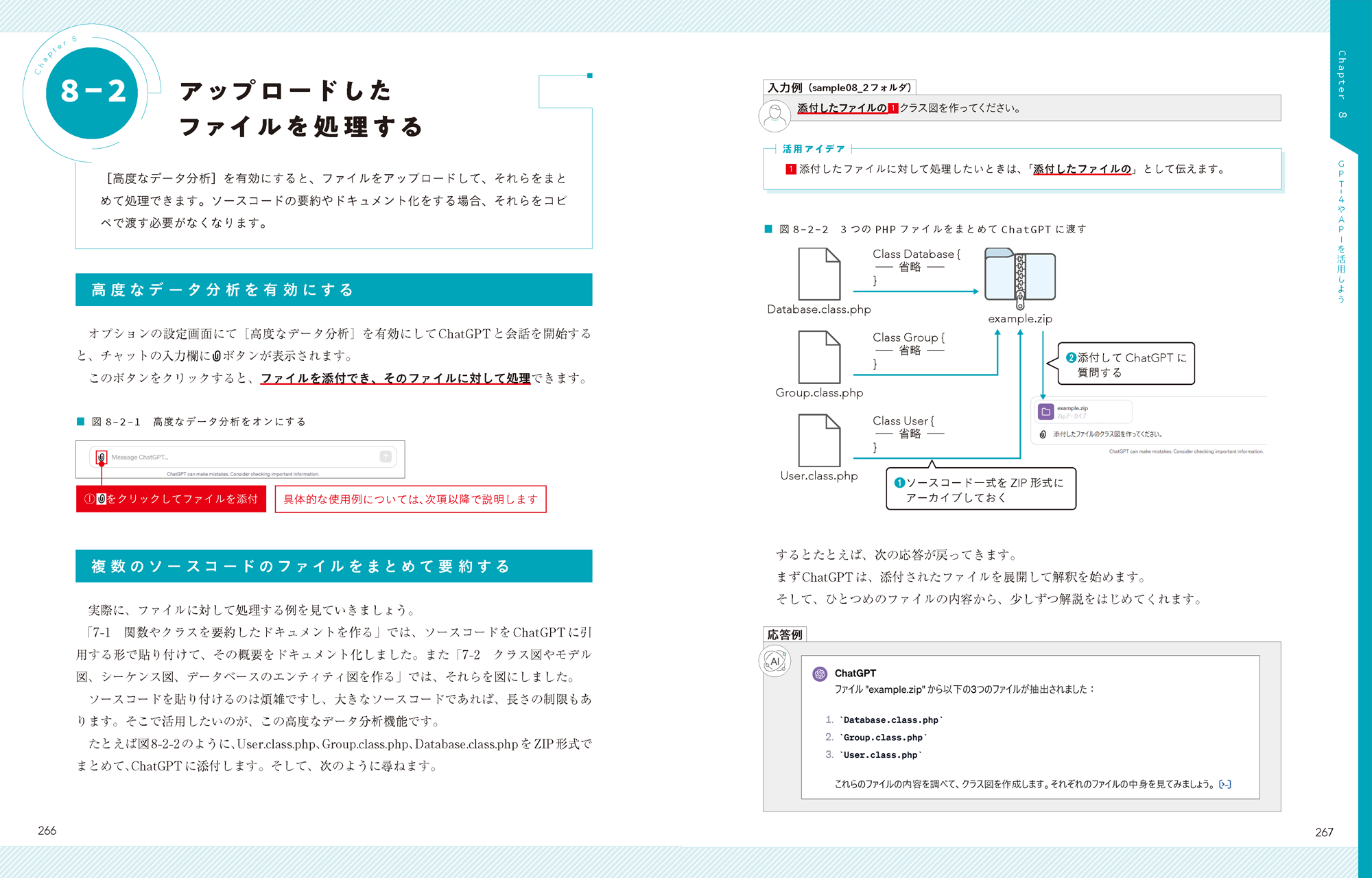This screenshot has width=1372, height=878.
Task: Click the user avatar icon in the 入力例 box
Action: pos(774,115)
